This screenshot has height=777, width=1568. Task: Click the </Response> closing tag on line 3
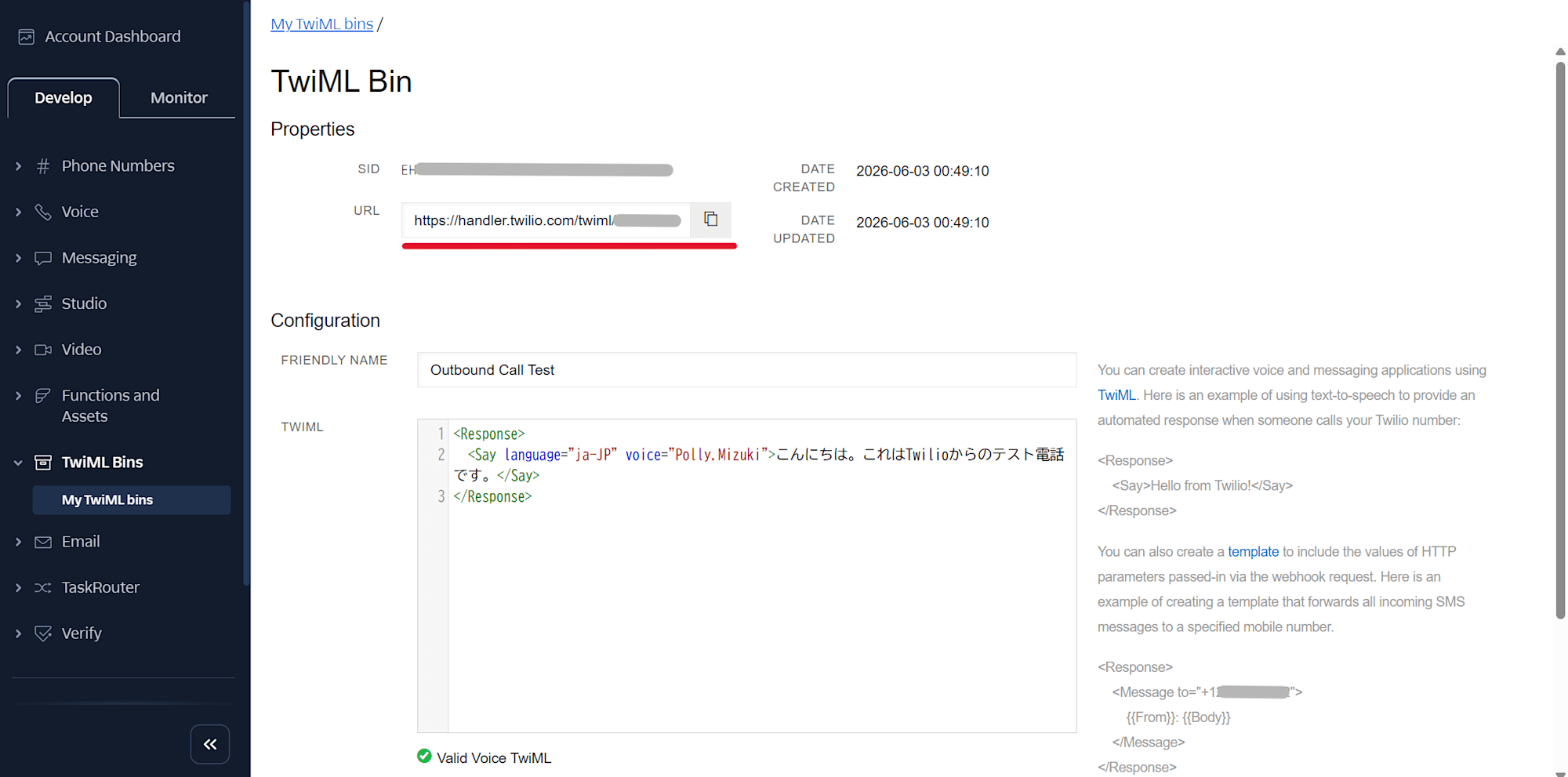492,497
